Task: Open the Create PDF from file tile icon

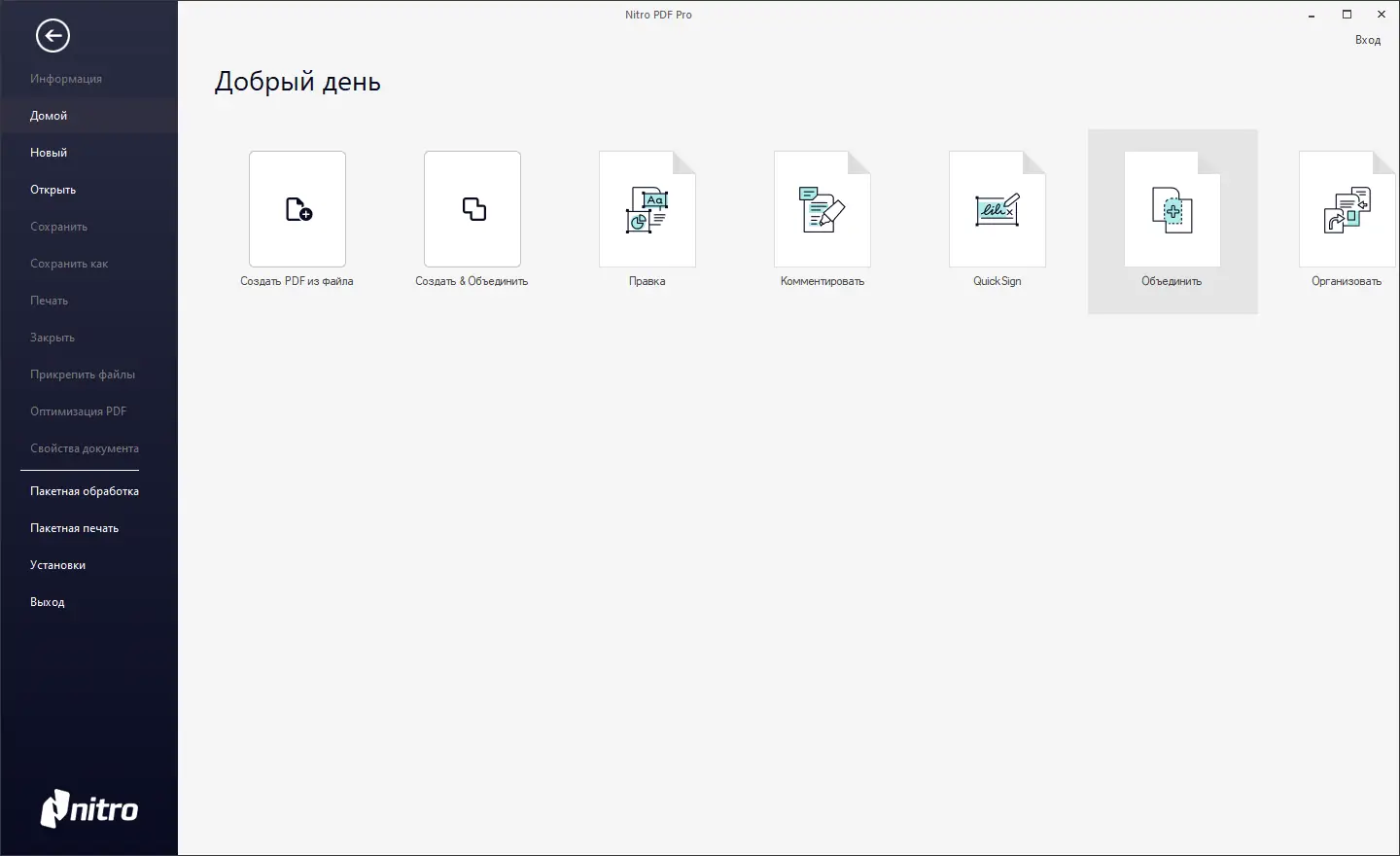Action: pos(297,209)
